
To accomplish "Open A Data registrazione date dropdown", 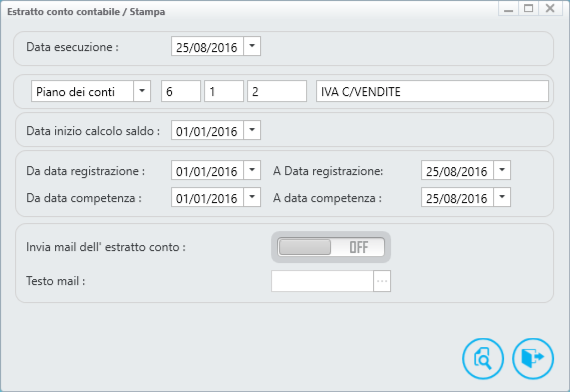I will coord(502,170).
